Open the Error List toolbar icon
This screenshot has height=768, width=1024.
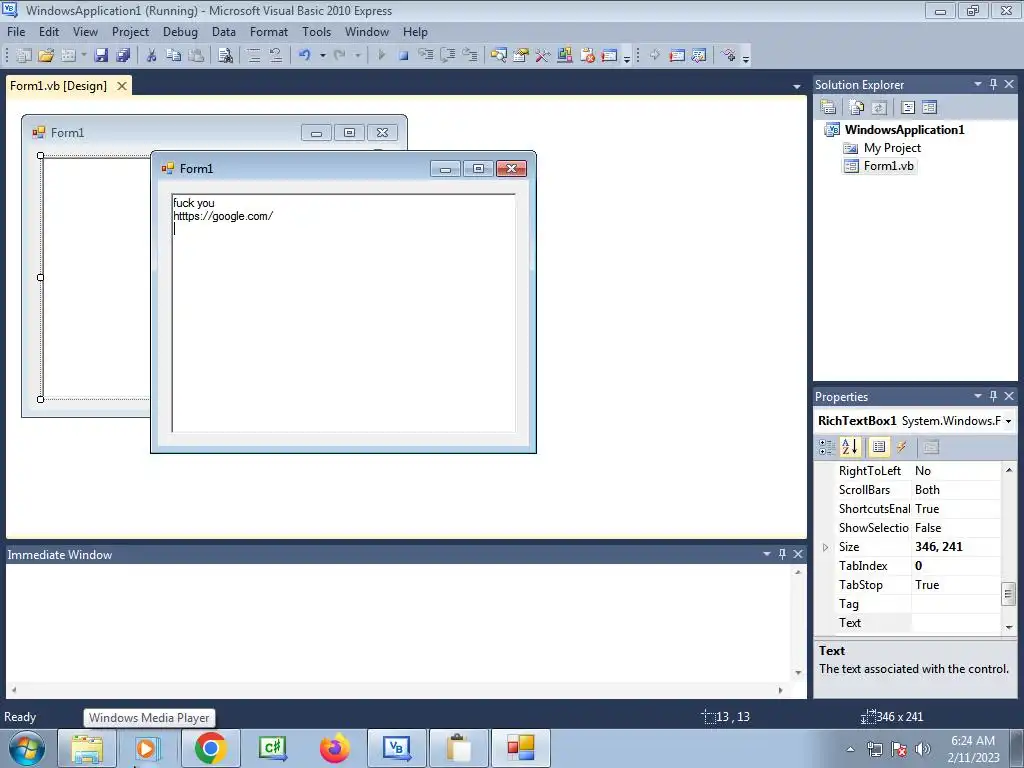pos(586,56)
